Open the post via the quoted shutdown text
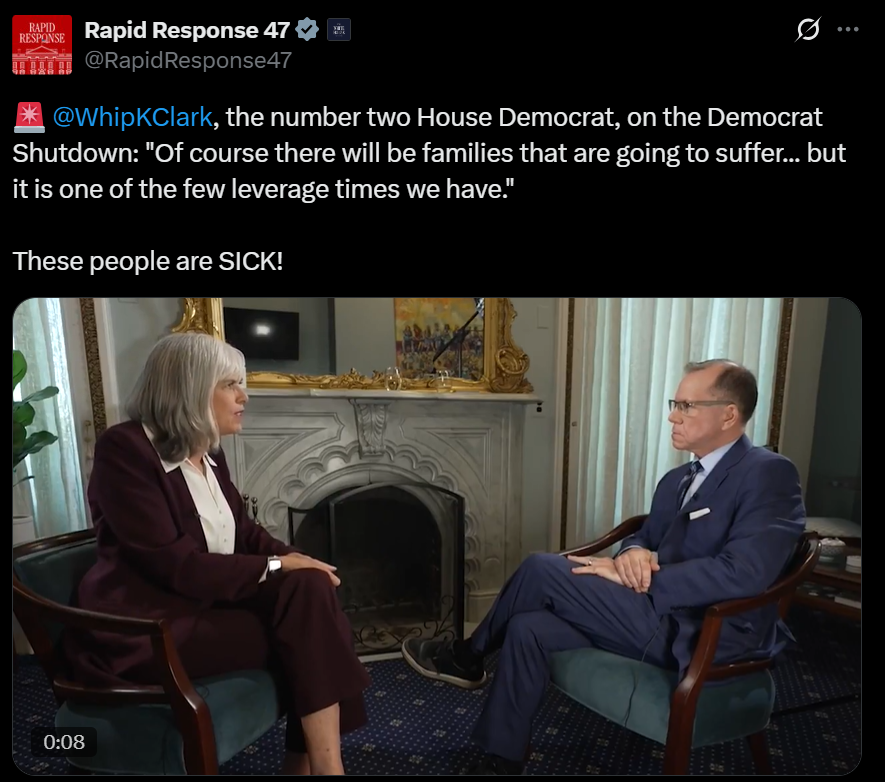885x782 pixels. point(429,153)
